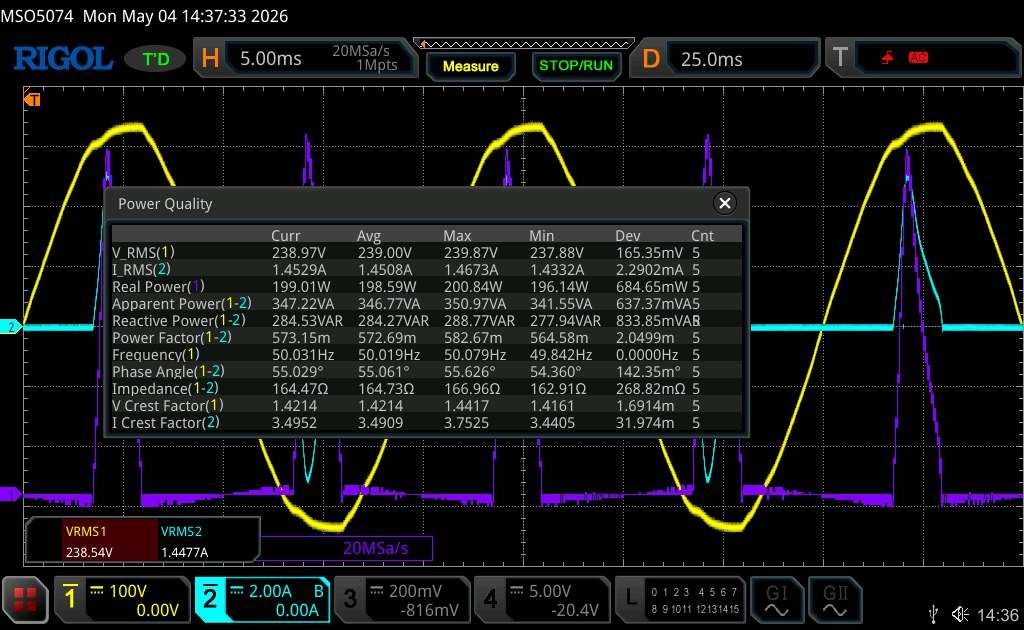Click the Impedance(1-2) row label
The height and width of the screenshot is (630, 1024).
click(165, 388)
